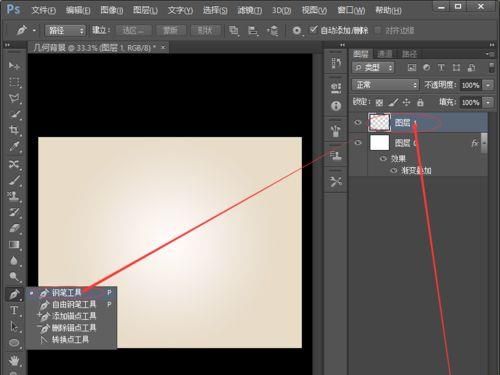Open the Clone Source panel icon
The image size is (500, 375).
click(x=336, y=156)
